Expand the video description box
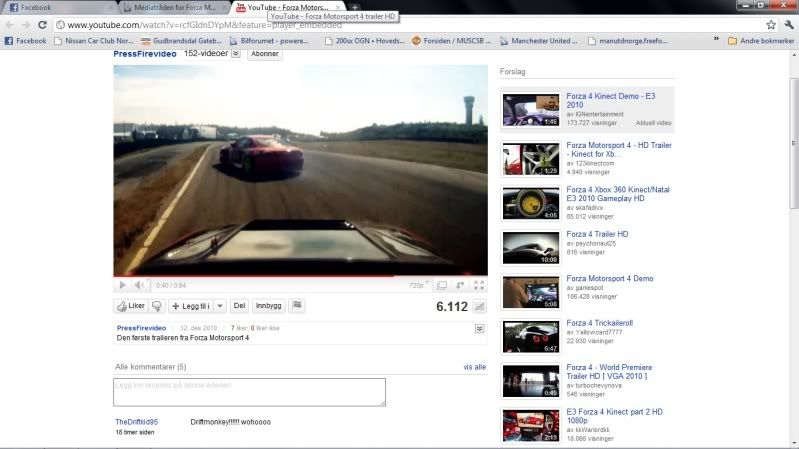This screenshot has height=449, width=799. pos(480,329)
